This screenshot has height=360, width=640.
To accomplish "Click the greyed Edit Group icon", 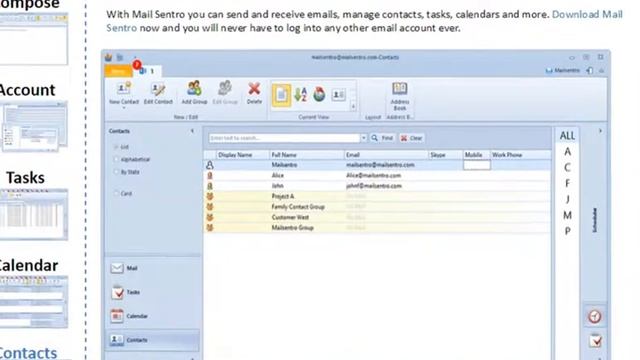I will pos(225,89).
